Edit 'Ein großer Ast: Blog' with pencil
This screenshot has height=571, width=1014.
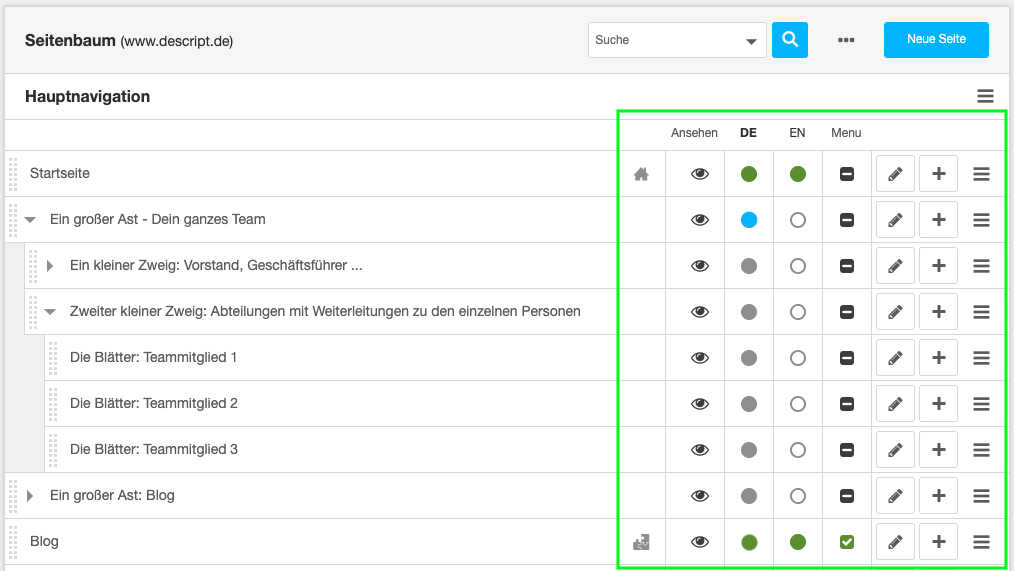click(895, 496)
